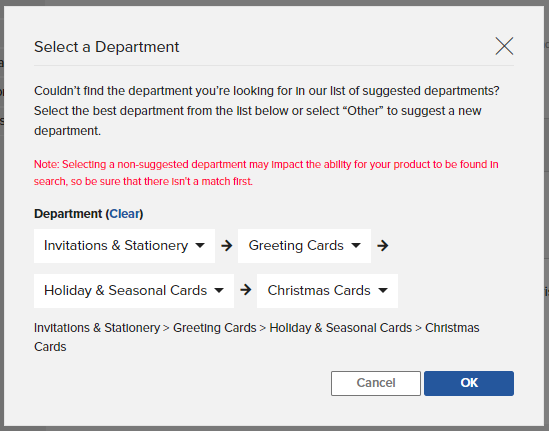Close the Select a Department dialog
The width and height of the screenshot is (549, 431).
(x=504, y=46)
